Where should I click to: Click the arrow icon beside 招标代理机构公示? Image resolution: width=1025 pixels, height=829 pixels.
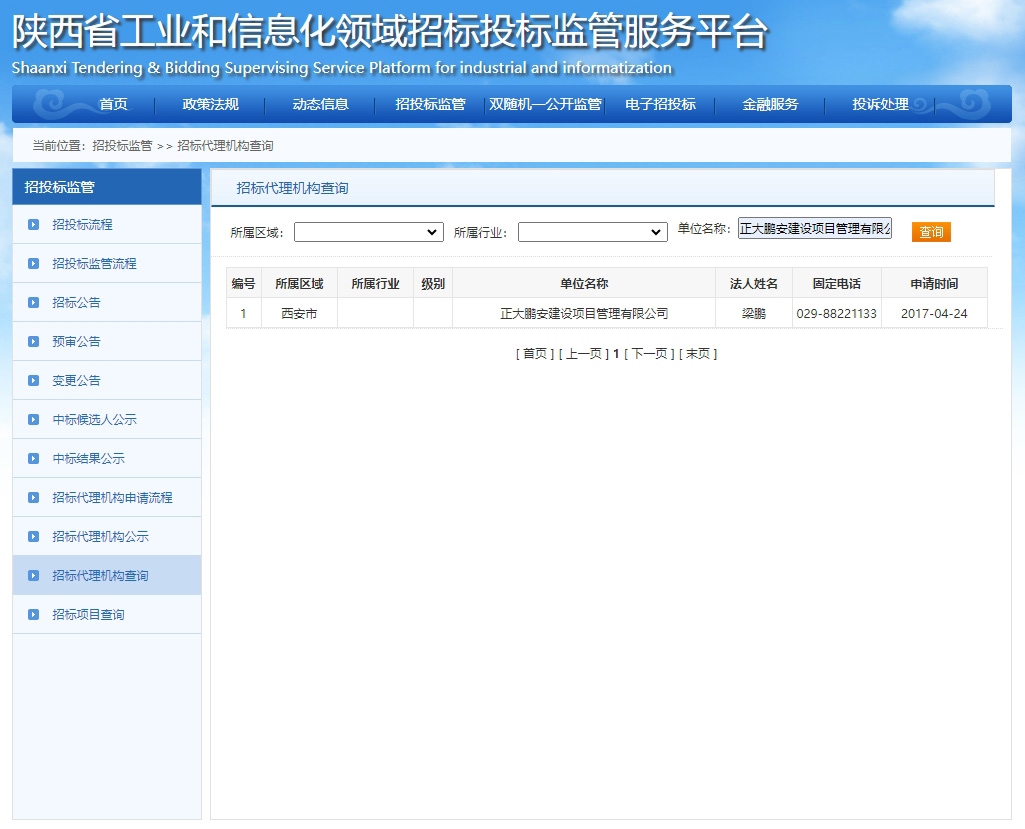tap(34, 536)
